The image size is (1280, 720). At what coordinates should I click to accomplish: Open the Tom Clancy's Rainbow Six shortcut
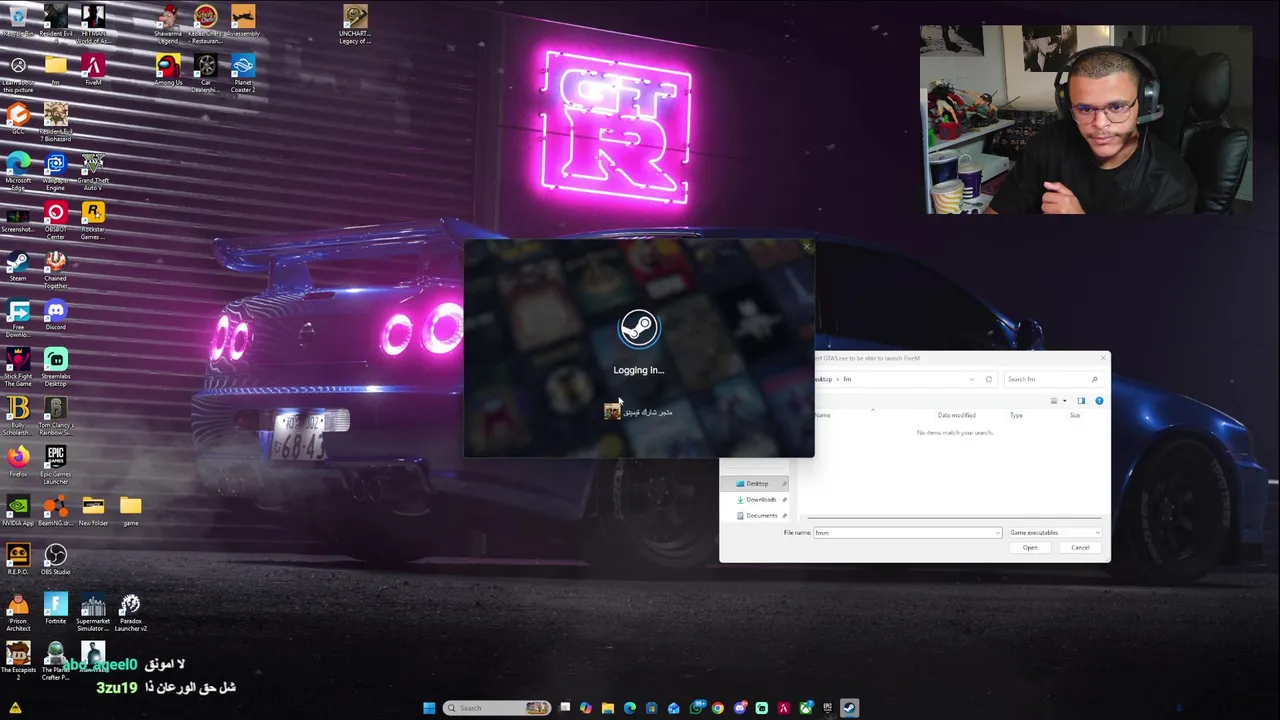tap(55, 416)
